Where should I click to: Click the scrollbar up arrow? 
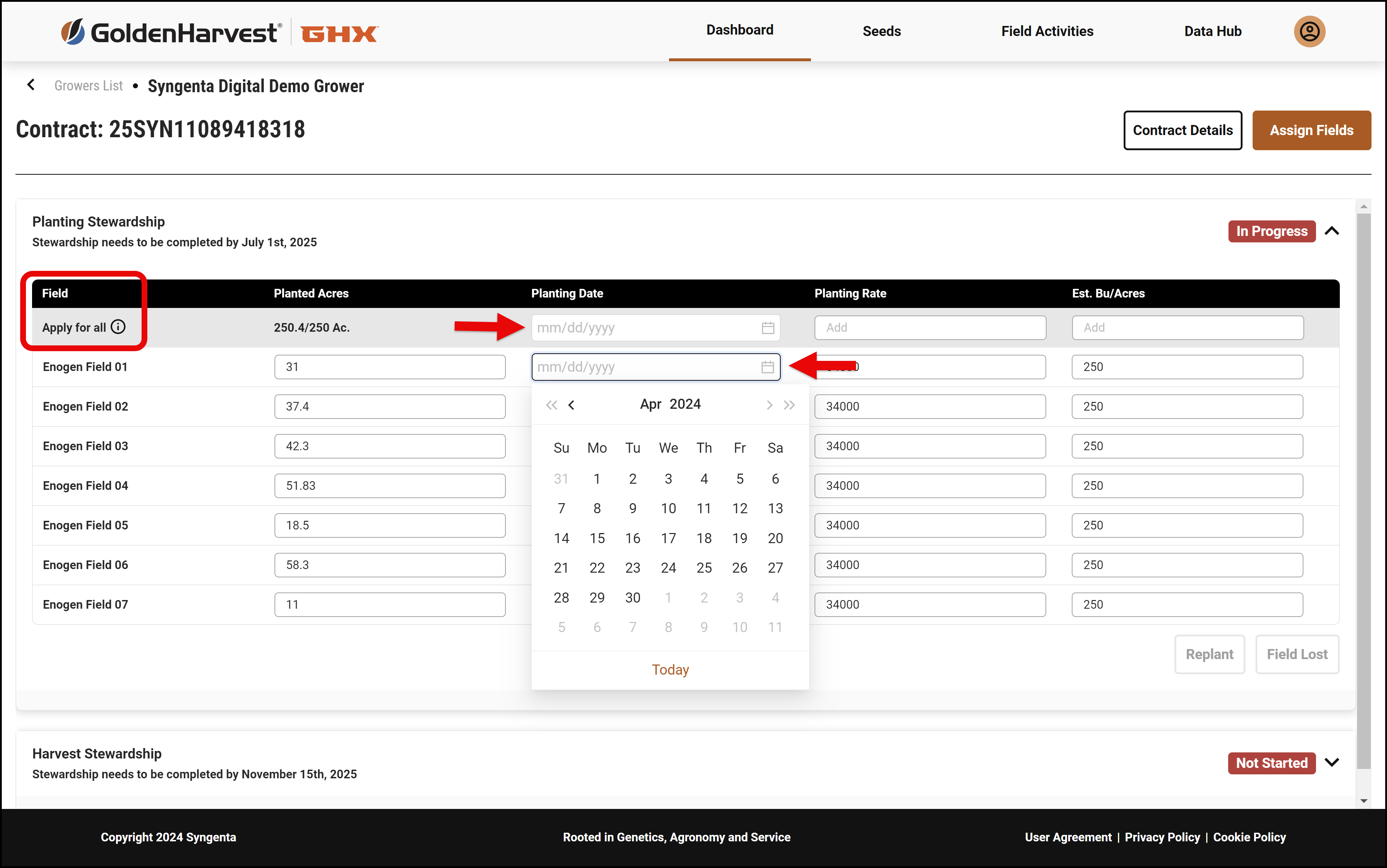[x=1364, y=206]
